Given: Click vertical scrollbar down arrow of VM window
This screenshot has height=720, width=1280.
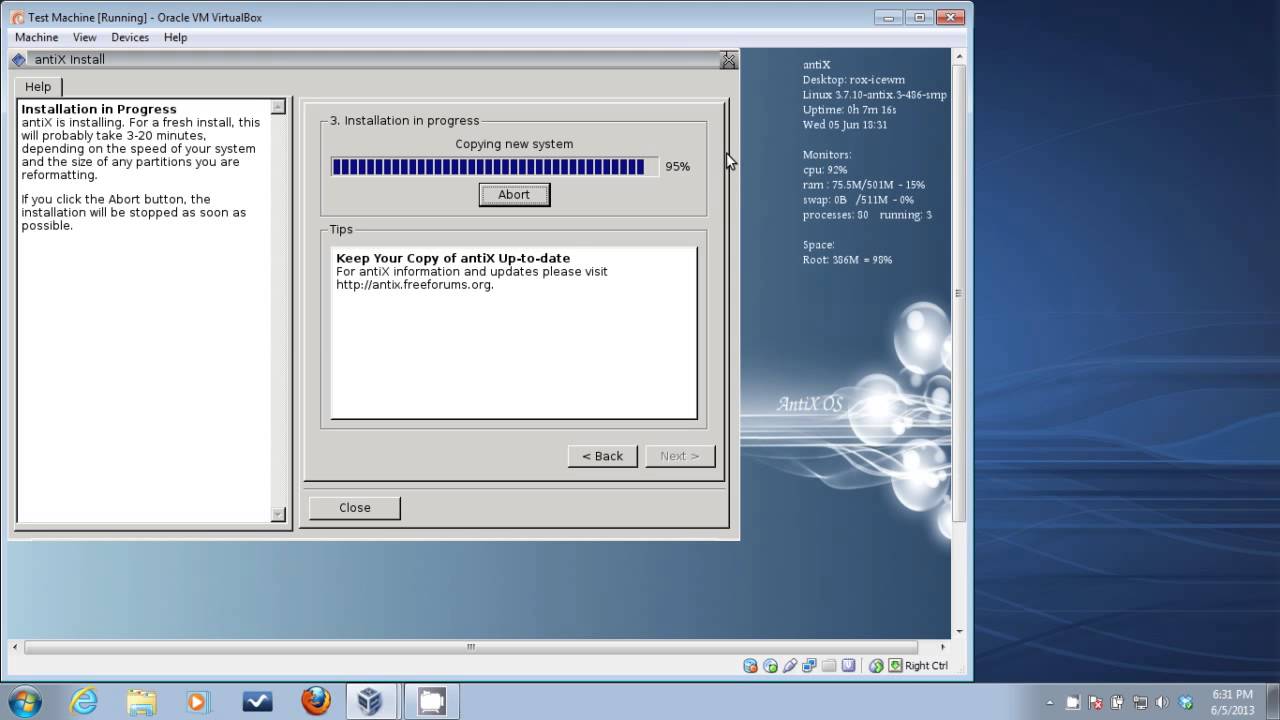Looking at the screenshot, I should click(958, 631).
